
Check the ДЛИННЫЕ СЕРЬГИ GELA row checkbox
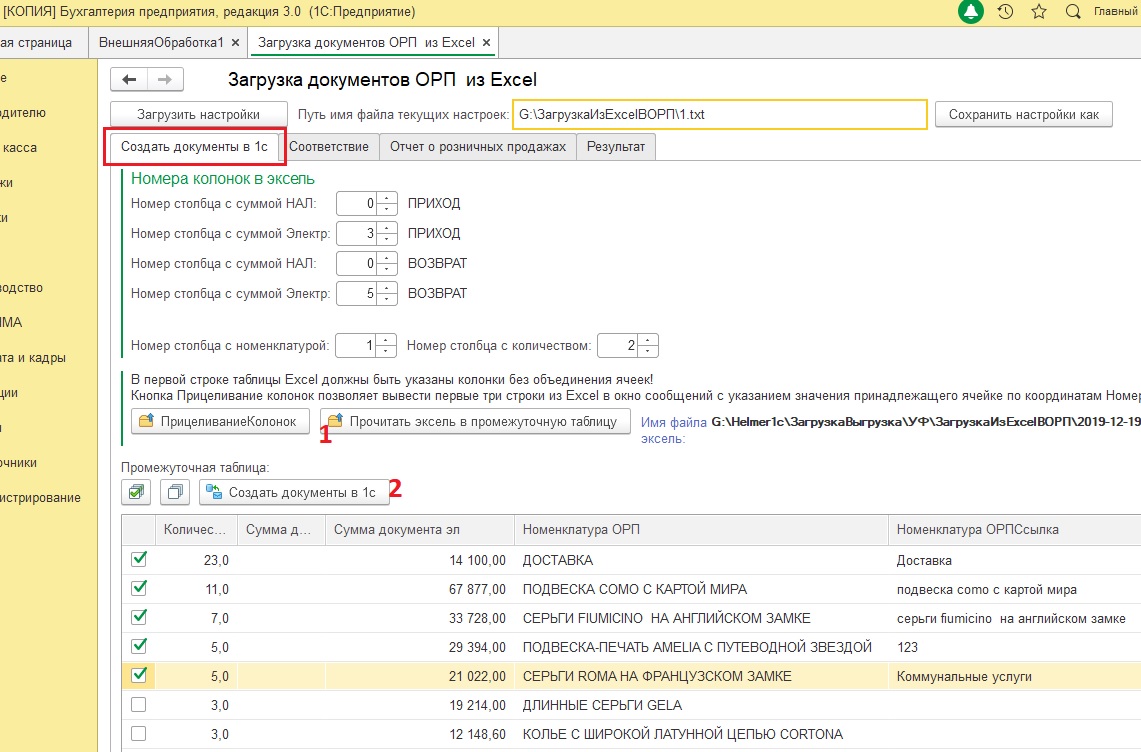(x=139, y=705)
